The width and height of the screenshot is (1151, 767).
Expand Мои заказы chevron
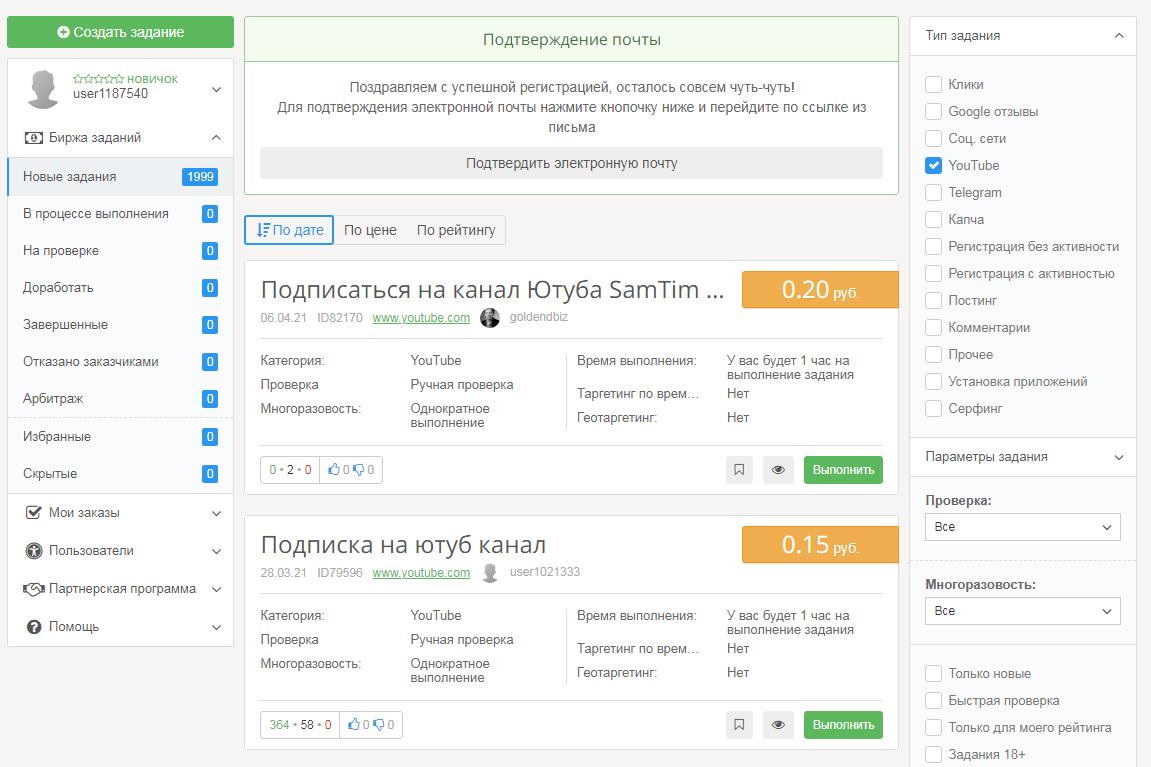pyautogui.click(x=217, y=513)
